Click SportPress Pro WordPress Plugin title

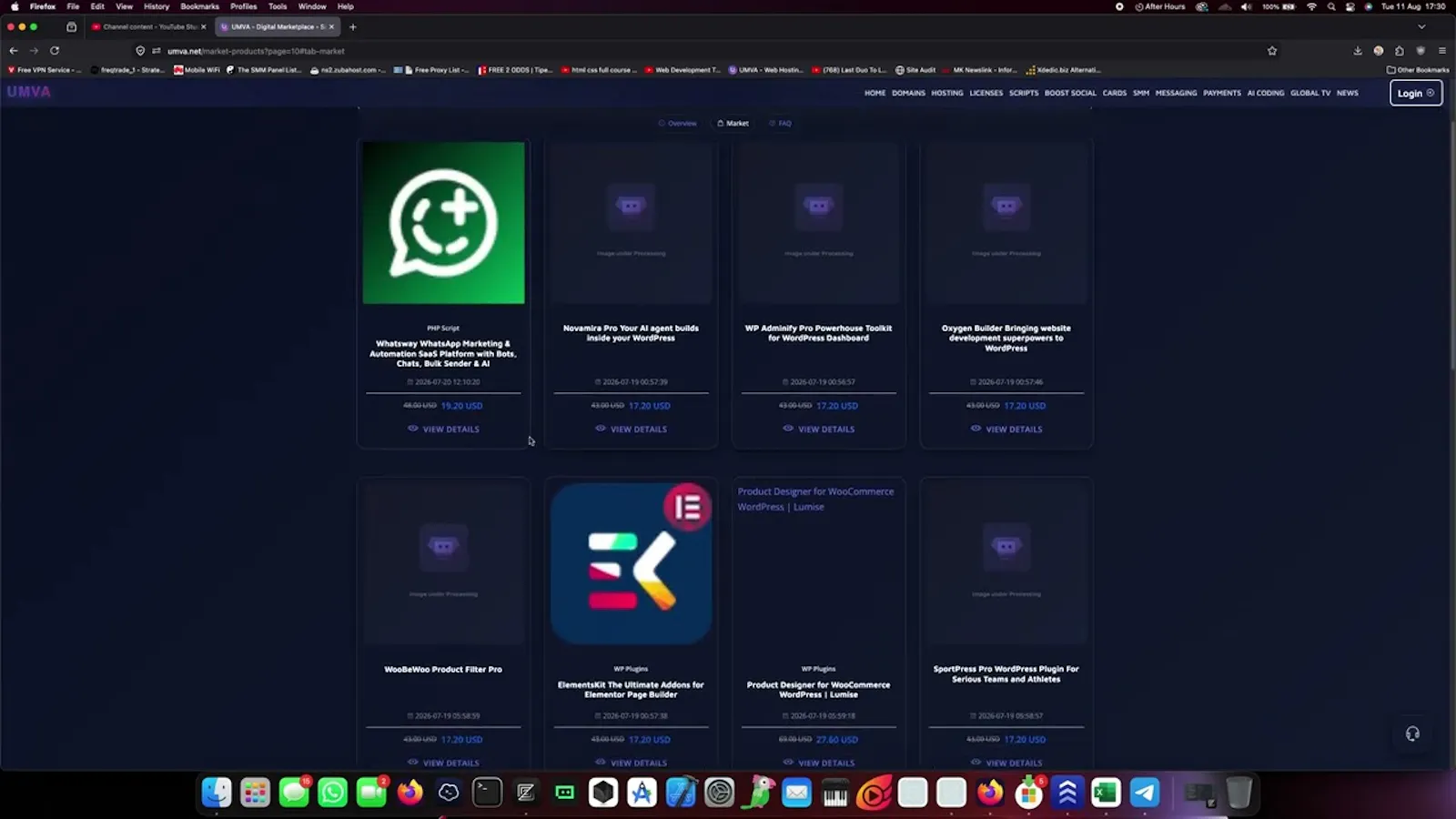pyautogui.click(x=1006, y=674)
